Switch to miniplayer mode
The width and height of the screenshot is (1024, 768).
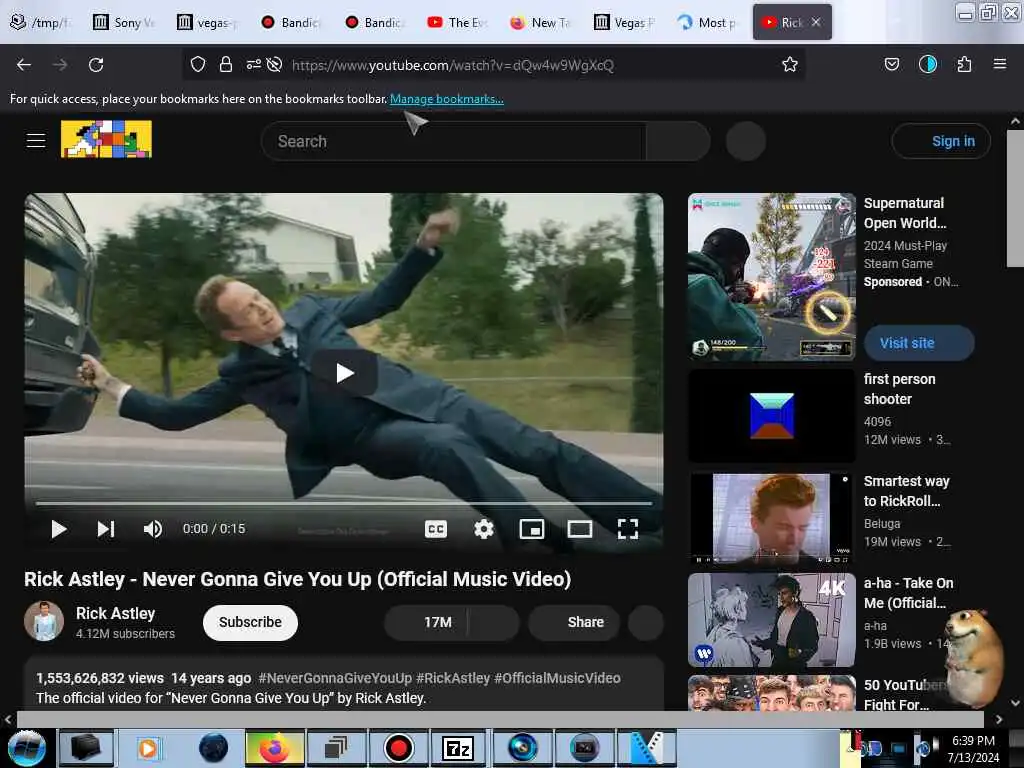(532, 529)
